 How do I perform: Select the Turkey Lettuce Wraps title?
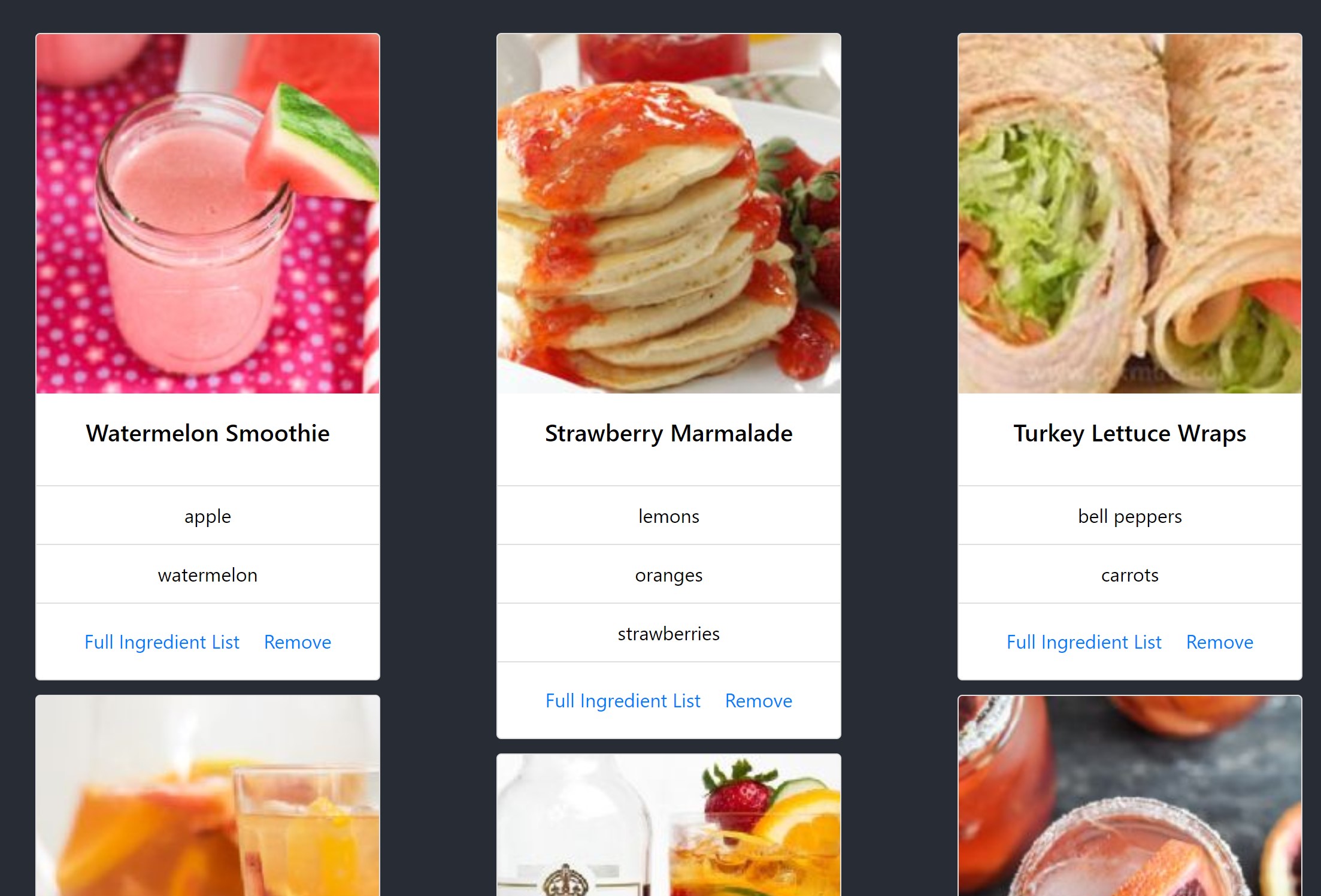point(1130,433)
